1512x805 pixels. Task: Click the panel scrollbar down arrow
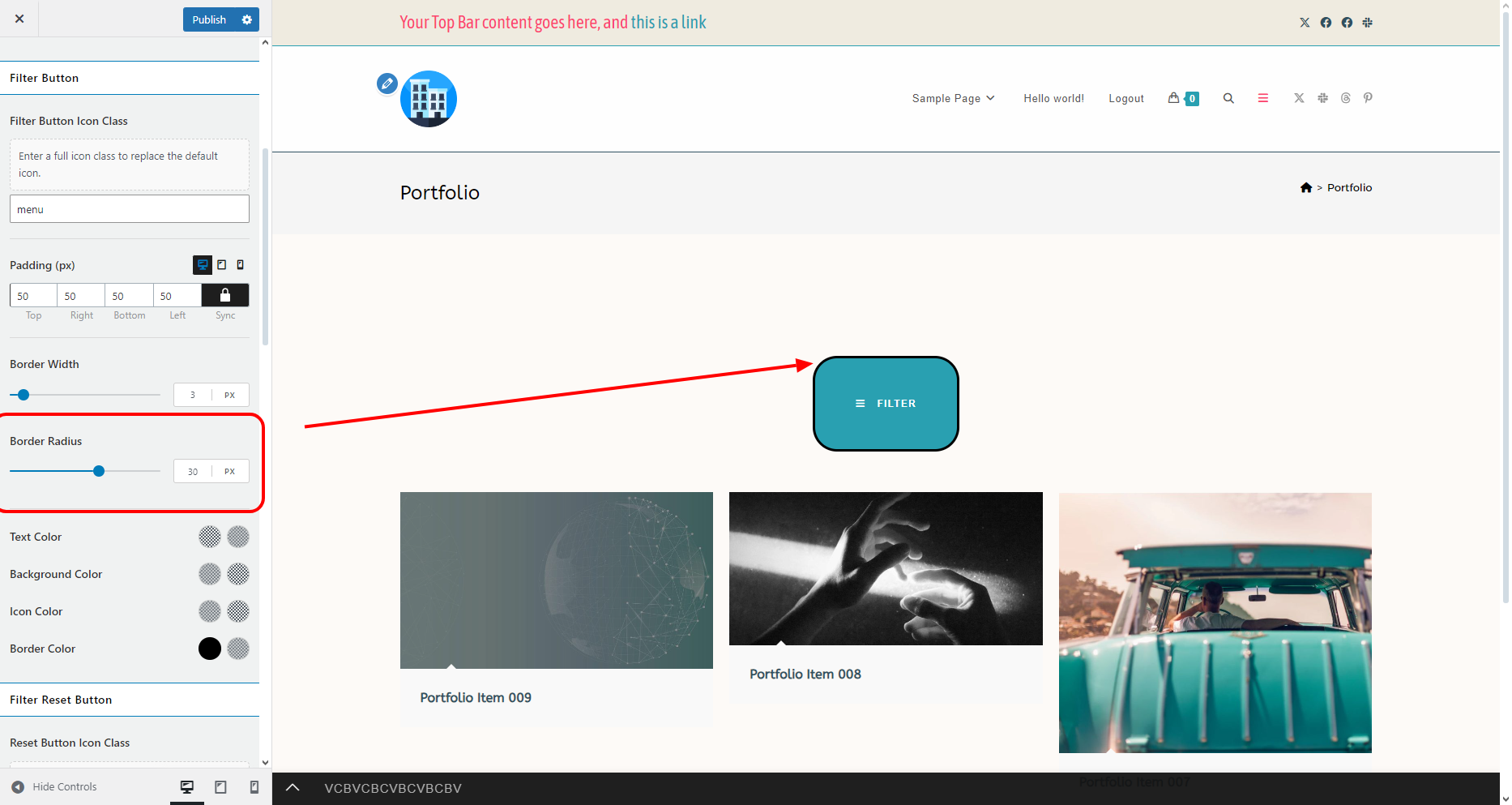point(265,763)
